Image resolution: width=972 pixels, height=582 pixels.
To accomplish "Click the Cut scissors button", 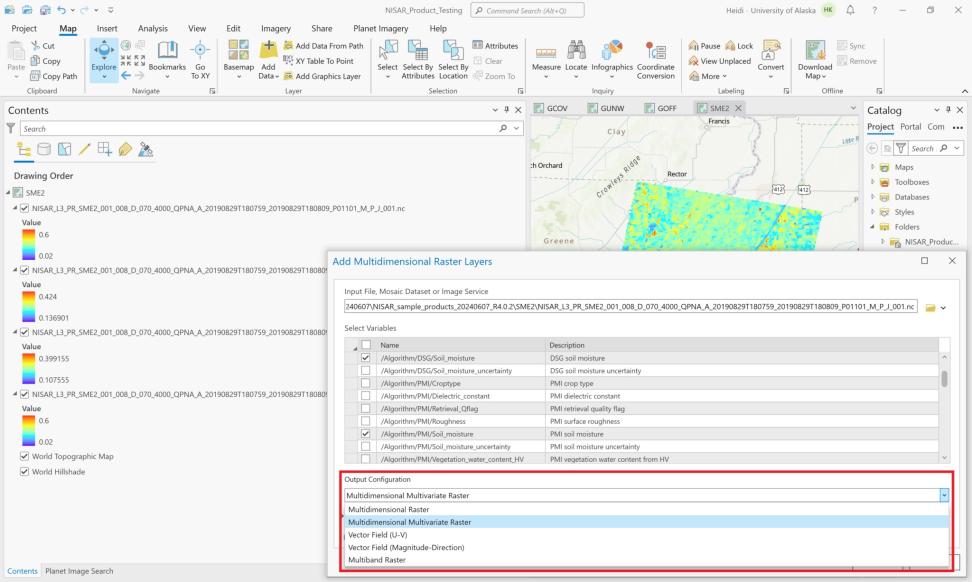I will (43, 46).
